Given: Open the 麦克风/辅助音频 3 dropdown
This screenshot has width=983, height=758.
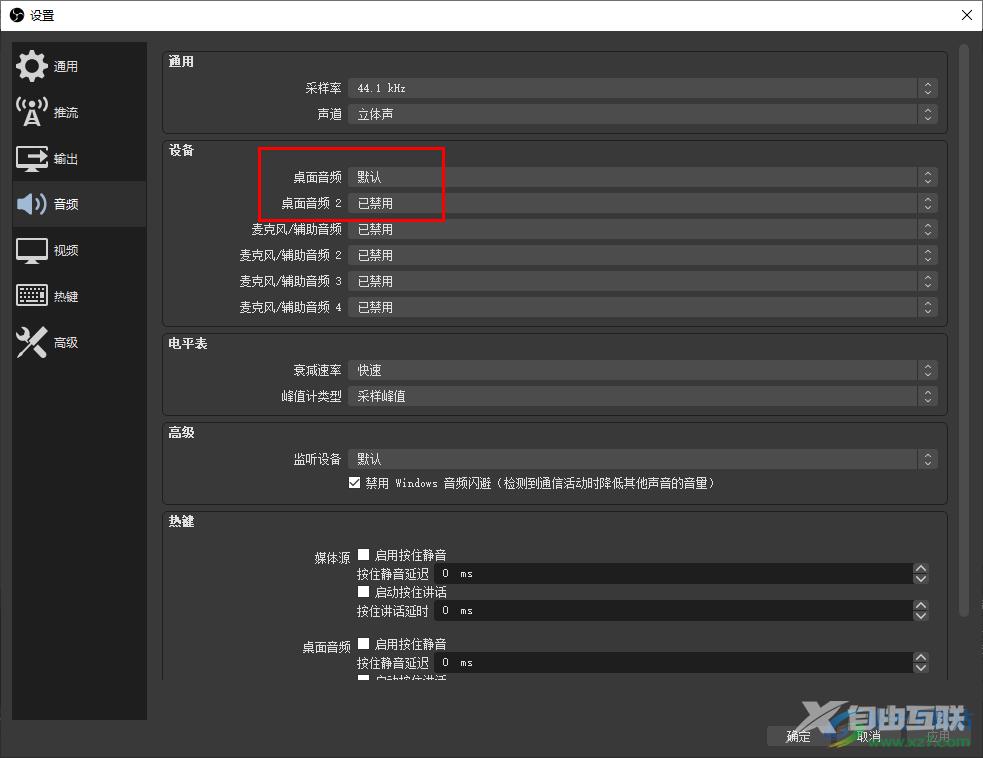Looking at the screenshot, I should point(643,282).
